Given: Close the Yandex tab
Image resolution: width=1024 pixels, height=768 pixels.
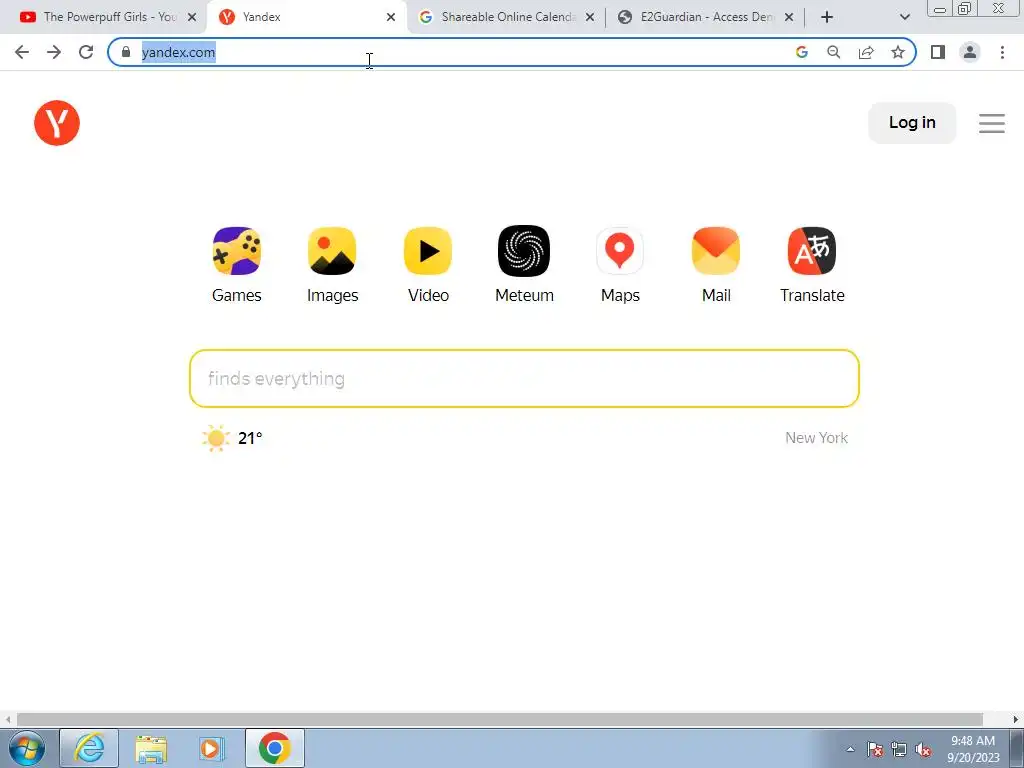Looking at the screenshot, I should pos(391,17).
